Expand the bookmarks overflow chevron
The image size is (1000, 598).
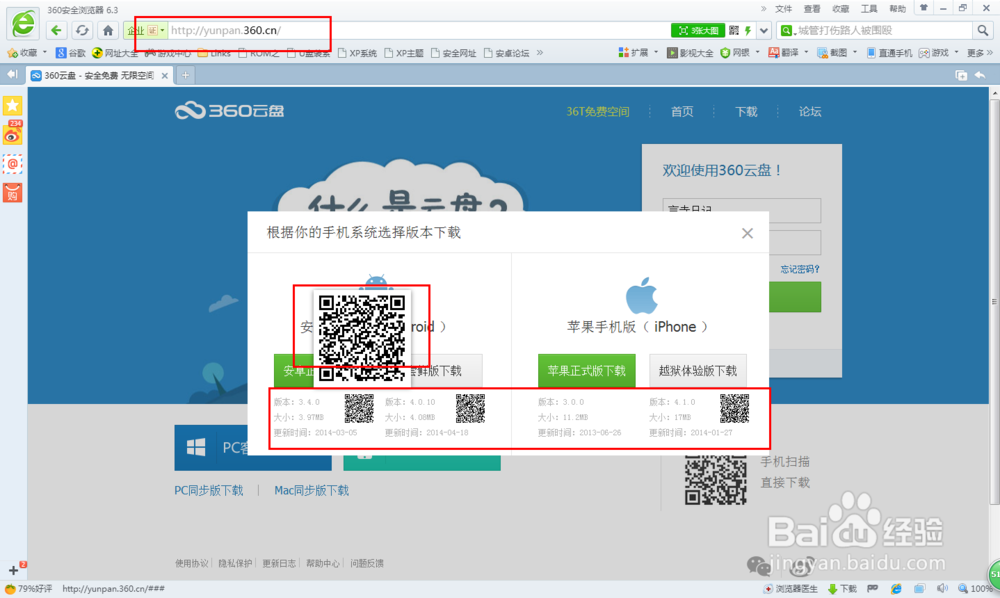point(540,52)
